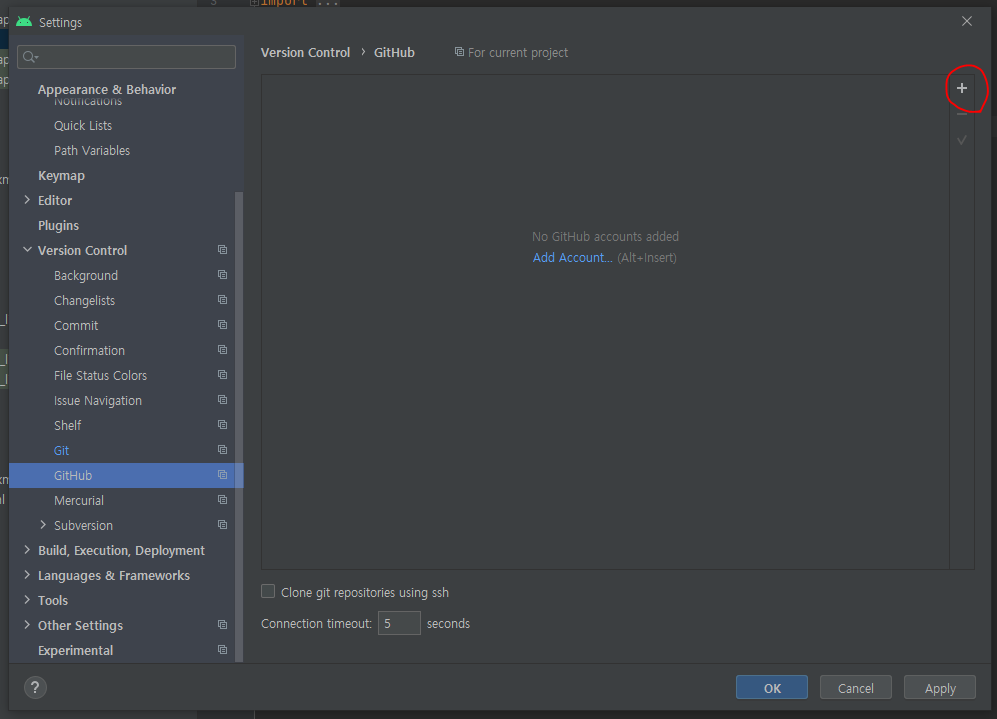Select Changelists under Version Control
The image size is (997, 719).
click(x=85, y=301)
